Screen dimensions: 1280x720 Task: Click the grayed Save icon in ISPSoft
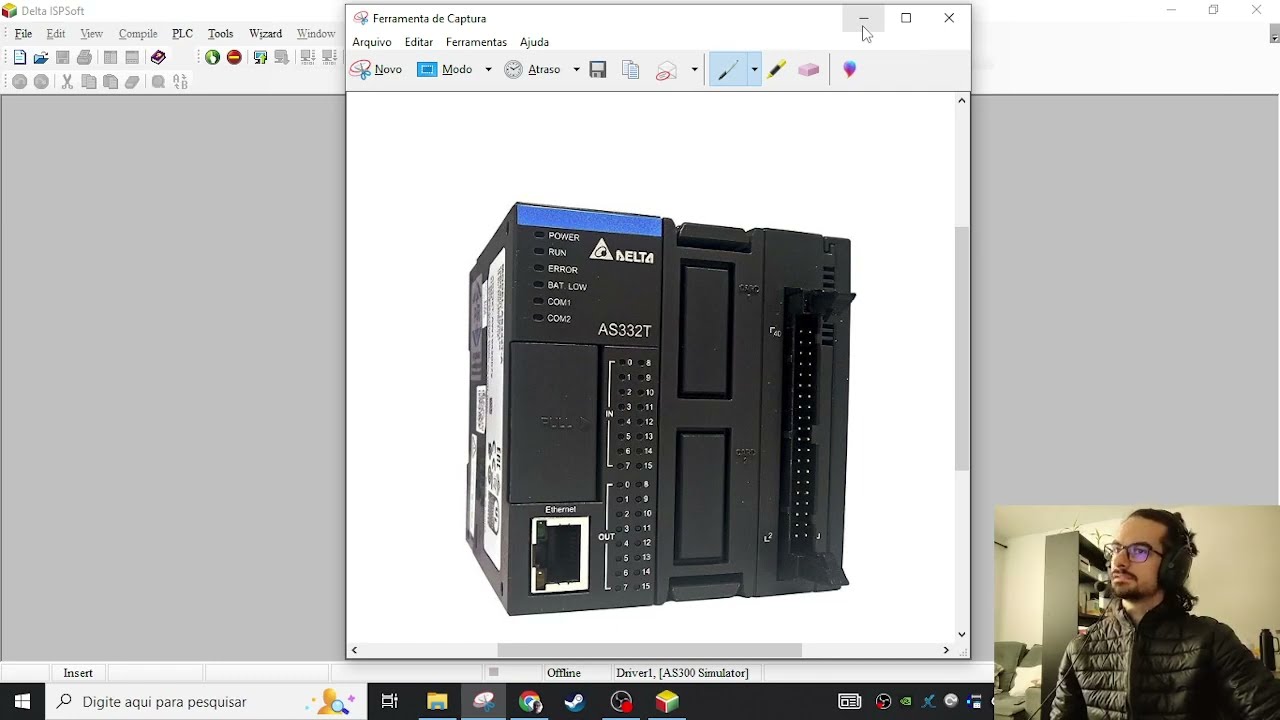tap(63, 58)
